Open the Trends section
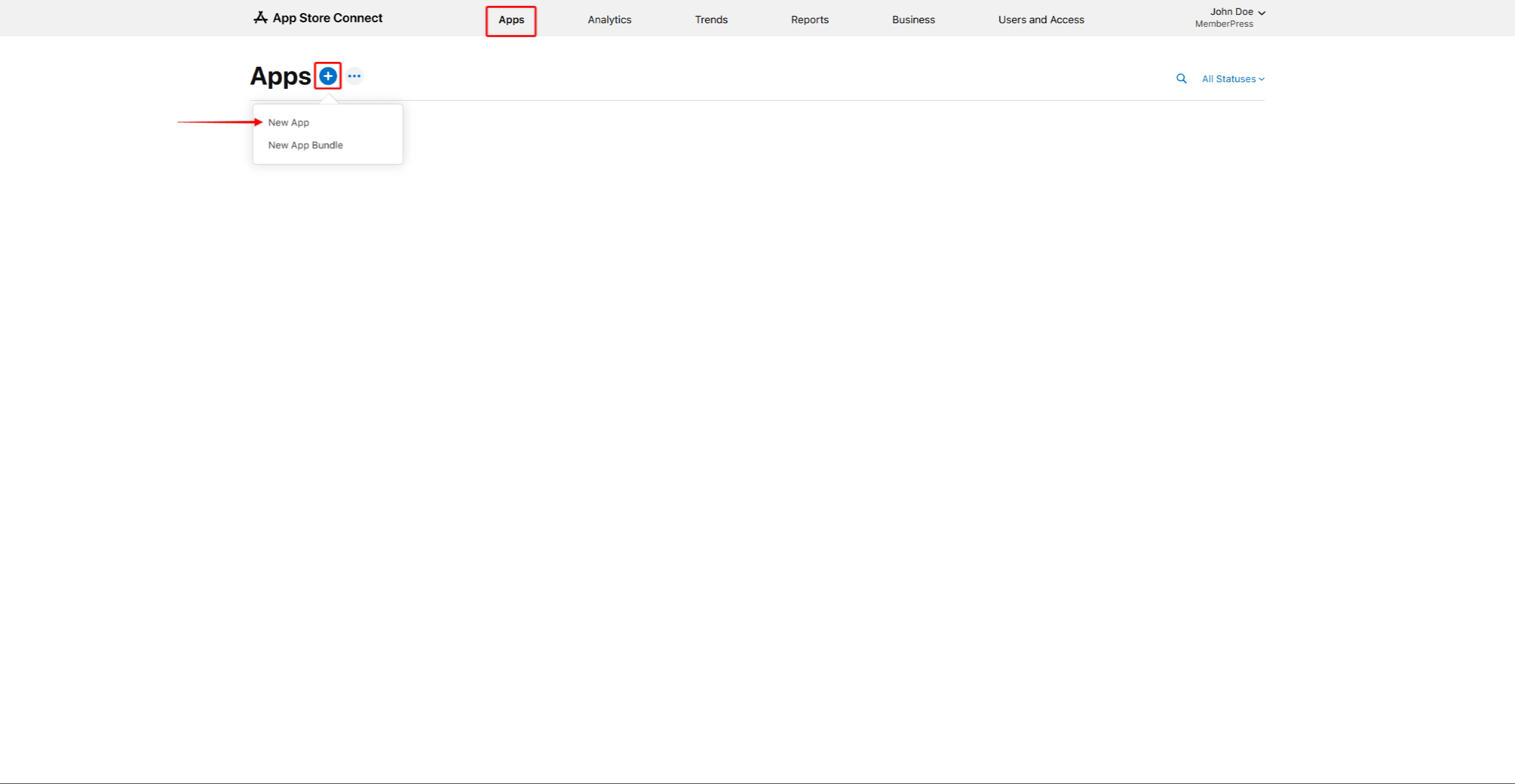 click(710, 19)
